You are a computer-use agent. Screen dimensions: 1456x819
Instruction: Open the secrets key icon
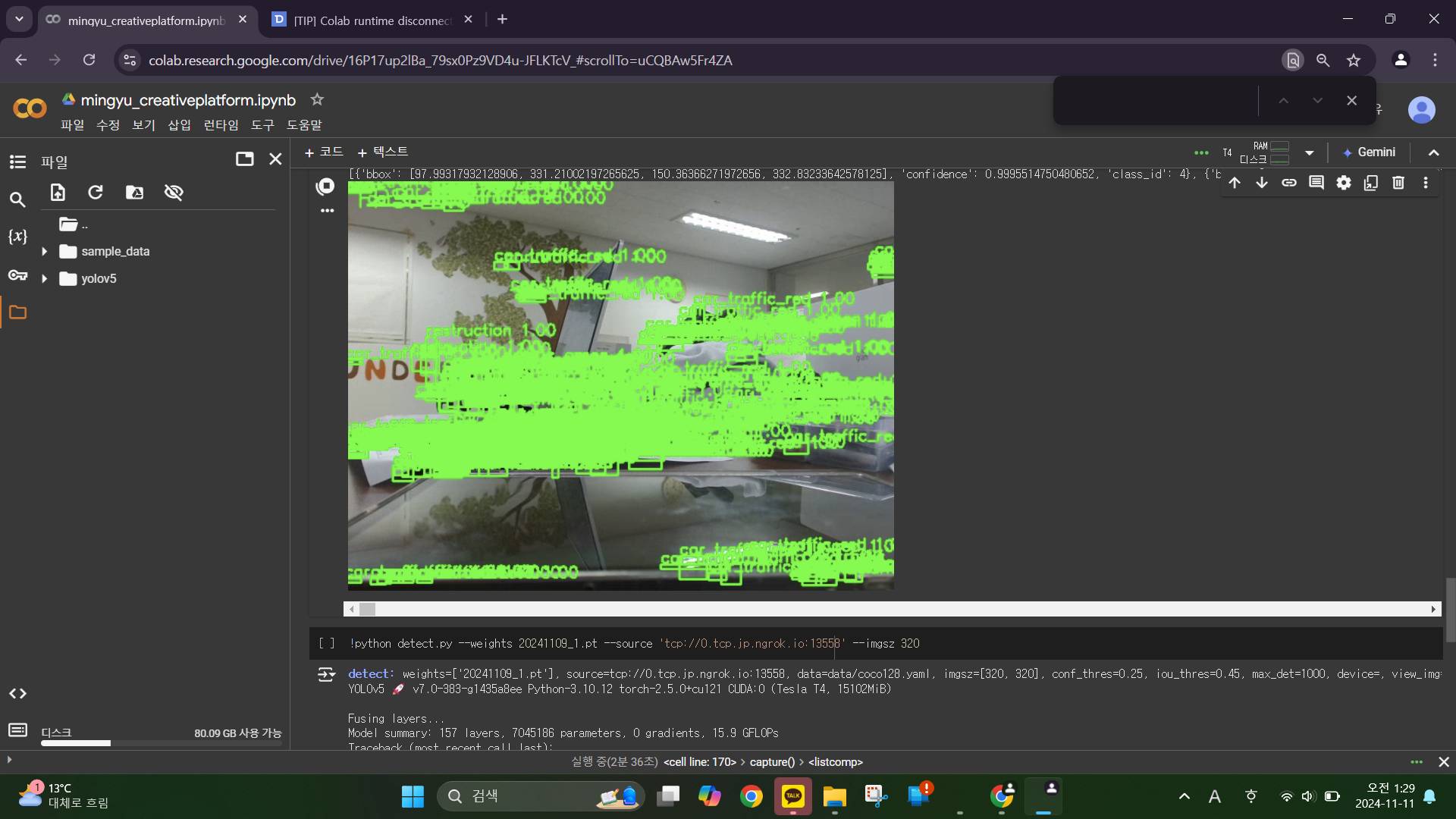(17, 275)
